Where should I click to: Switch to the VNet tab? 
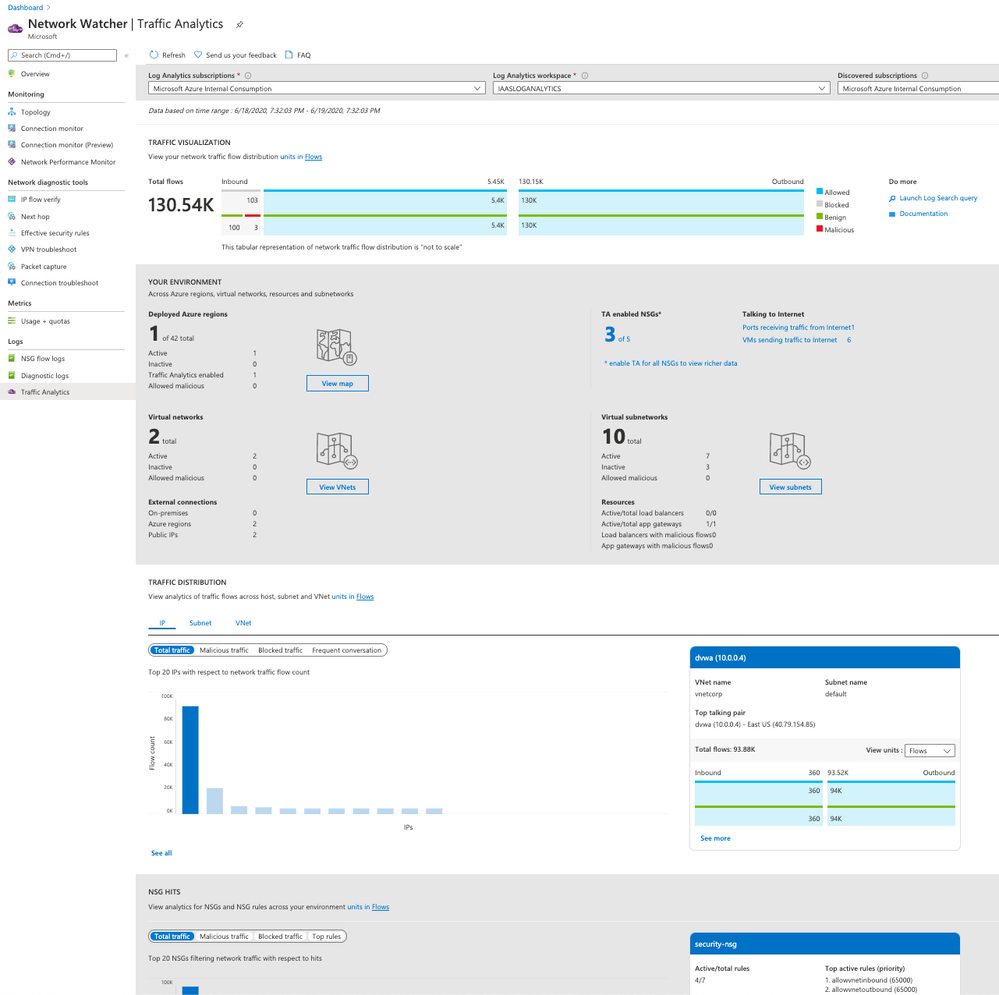(x=243, y=623)
